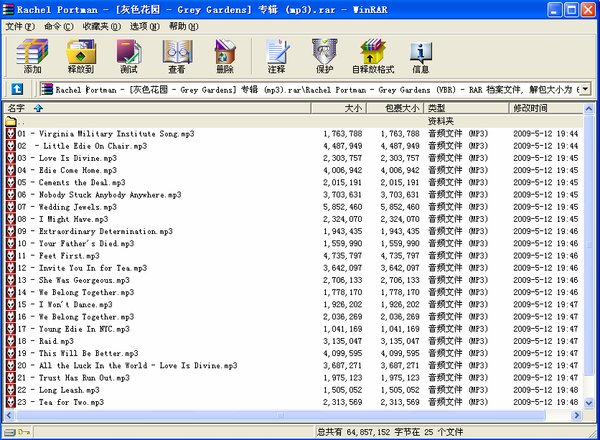Open the Help (帮助) menu
Image resolution: width=600 pixels, height=440 pixels.
(x=184, y=26)
